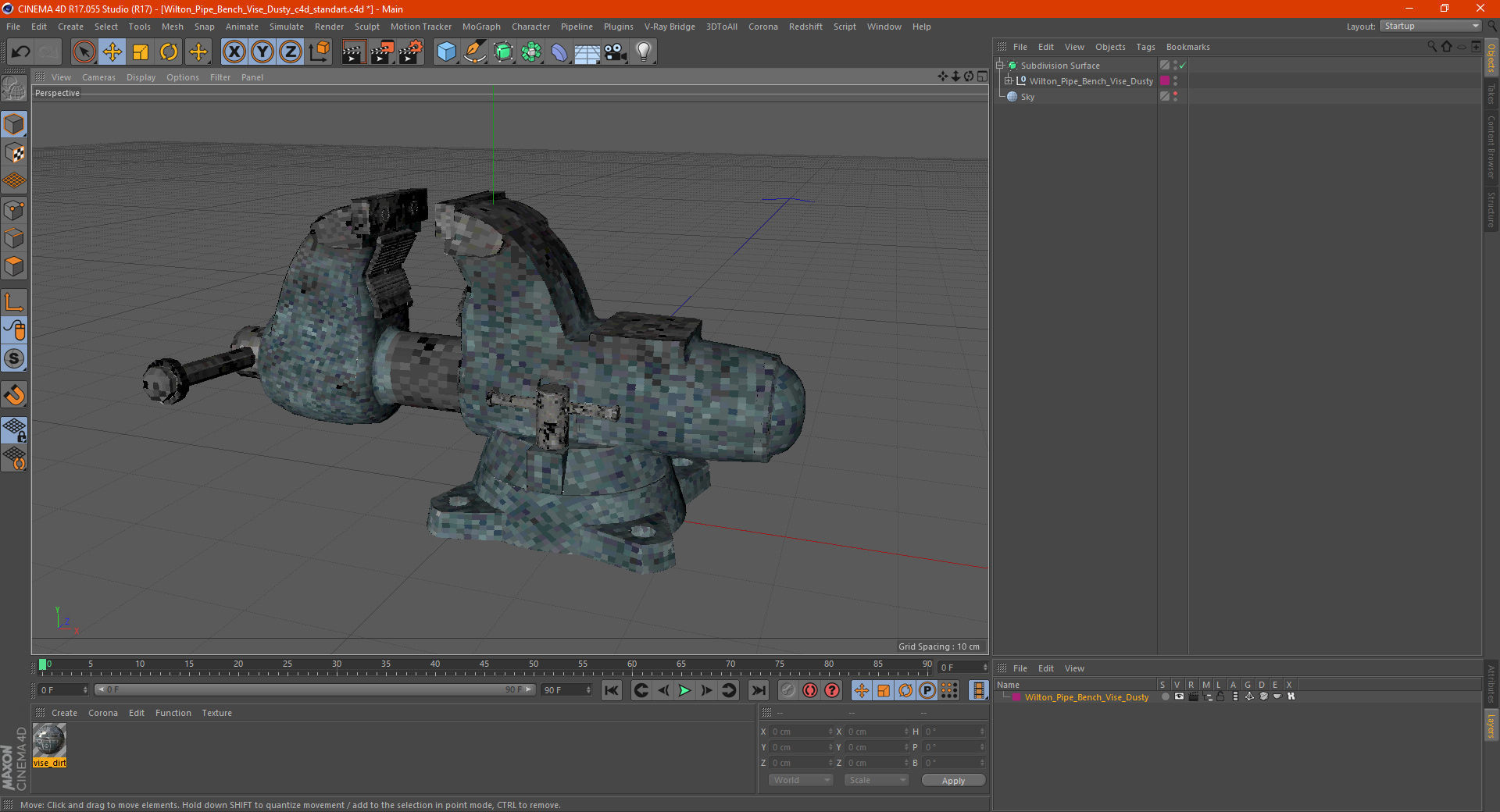The width and height of the screenshot is (1500, 812).
Task: Open the Light object icon
Action: [x=643, y=52]
